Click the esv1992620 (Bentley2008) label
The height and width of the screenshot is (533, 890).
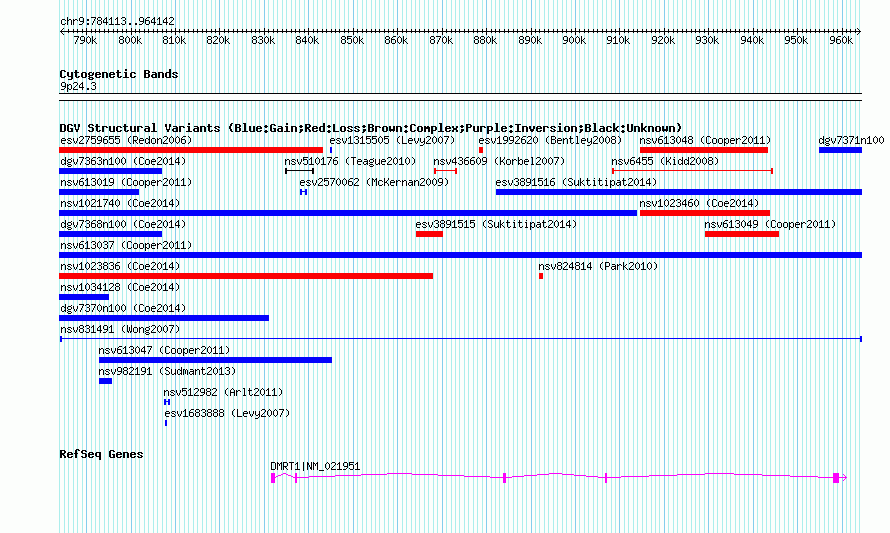tap(550, 140)
